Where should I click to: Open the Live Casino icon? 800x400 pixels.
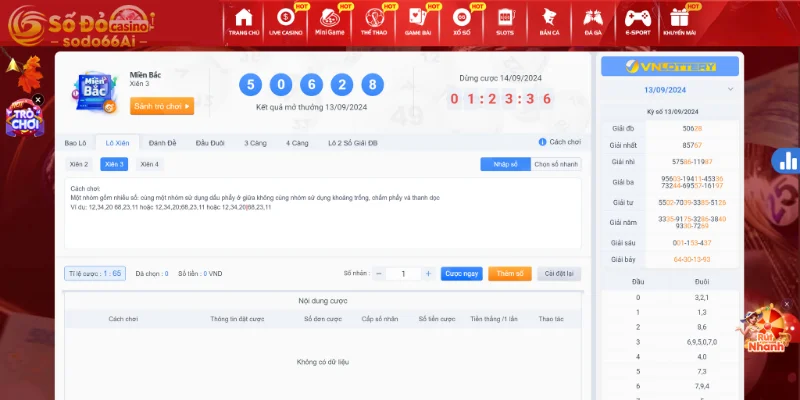tap(286, 18)
